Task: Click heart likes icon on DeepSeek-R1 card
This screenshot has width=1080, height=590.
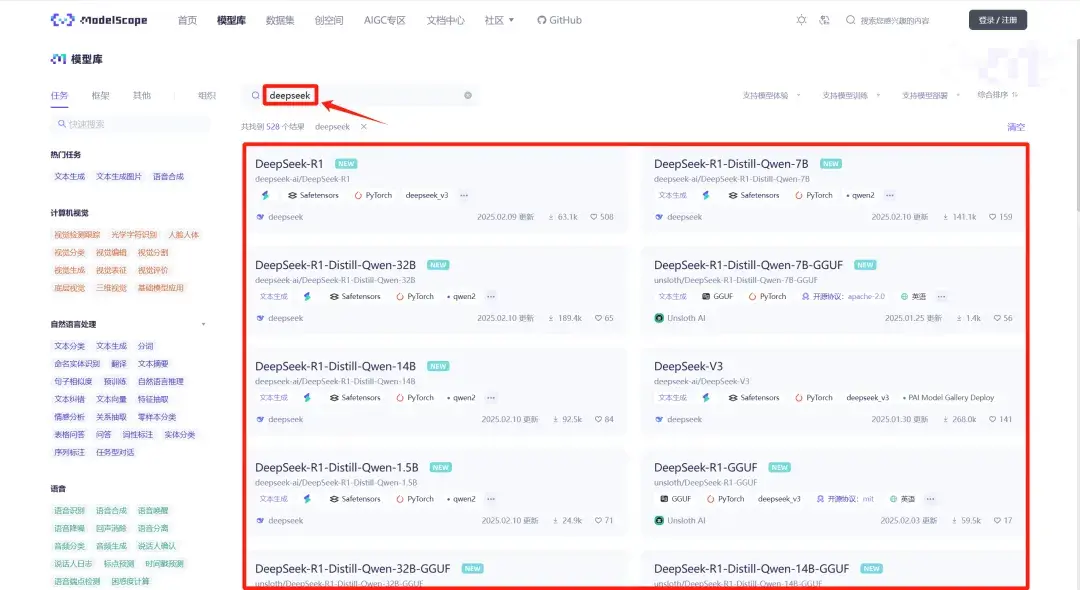Action: coord(594,217)
